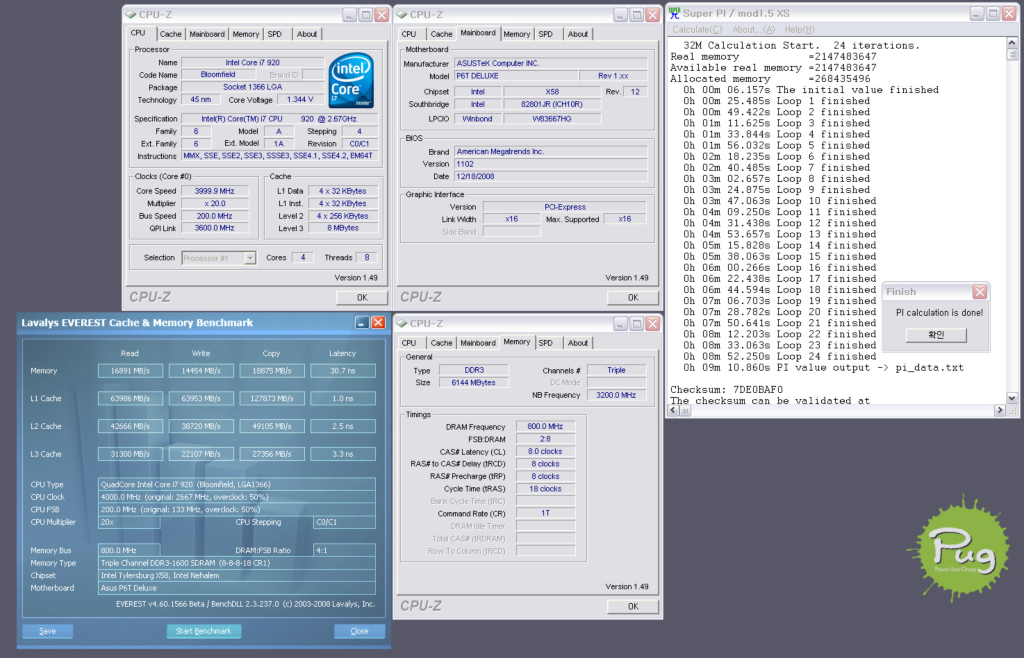Viewport: 1024px width, 658px height.
Task: Click the Core Voltage value '1.344 V'
Action: pos(300,100)
